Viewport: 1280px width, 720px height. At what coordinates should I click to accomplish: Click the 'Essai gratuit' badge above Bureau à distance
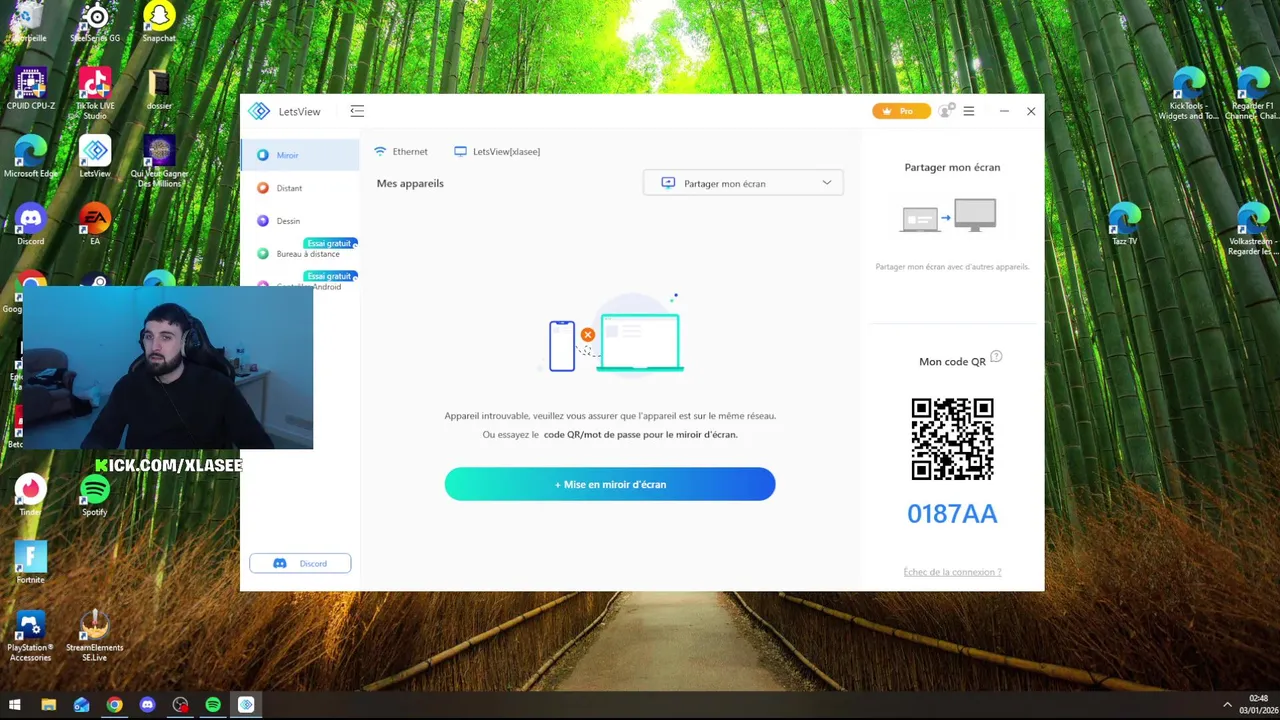click(x=331, y=243)
